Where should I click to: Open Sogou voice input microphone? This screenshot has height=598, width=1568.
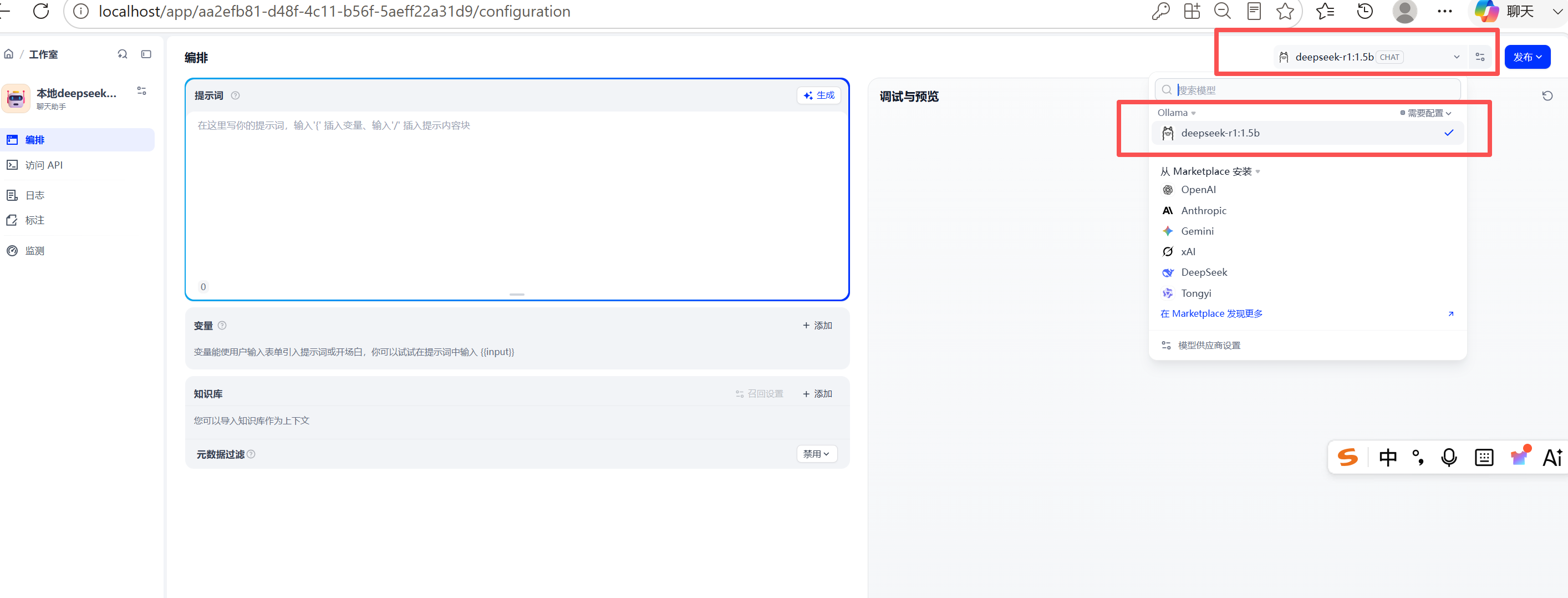pos(1449,457)
